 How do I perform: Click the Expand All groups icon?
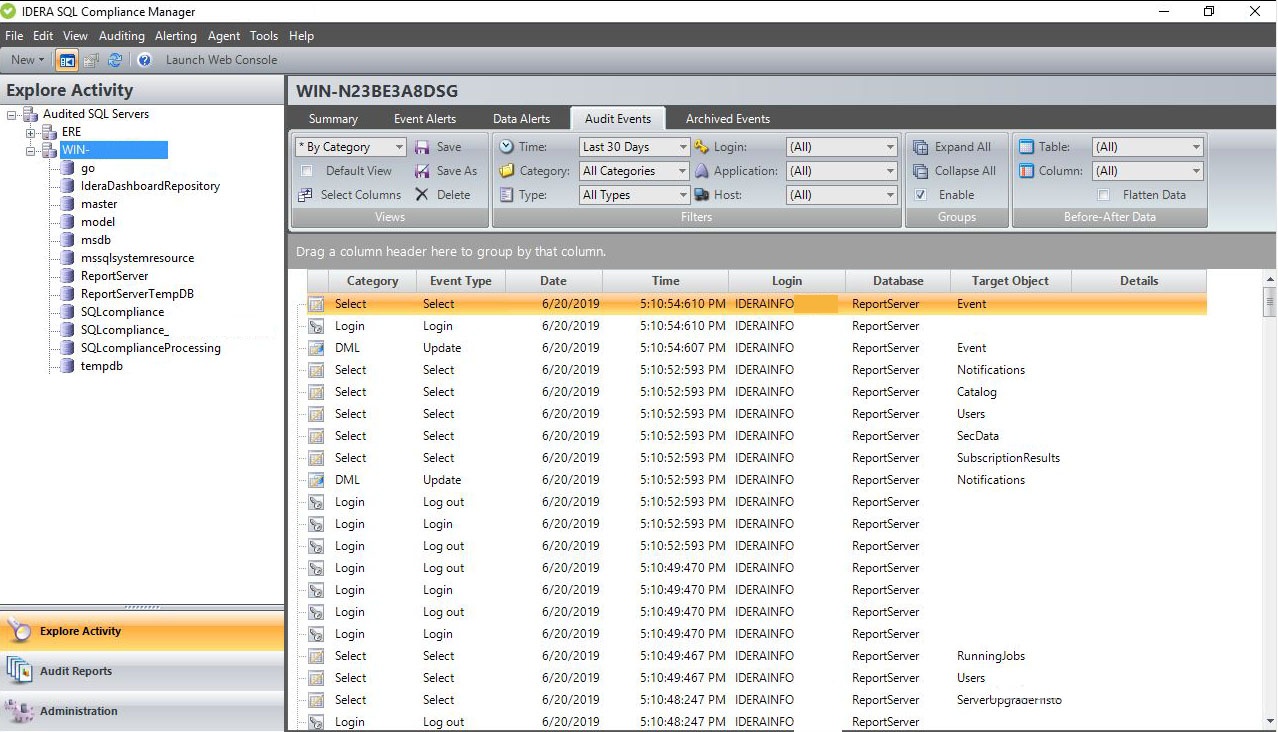921,147
